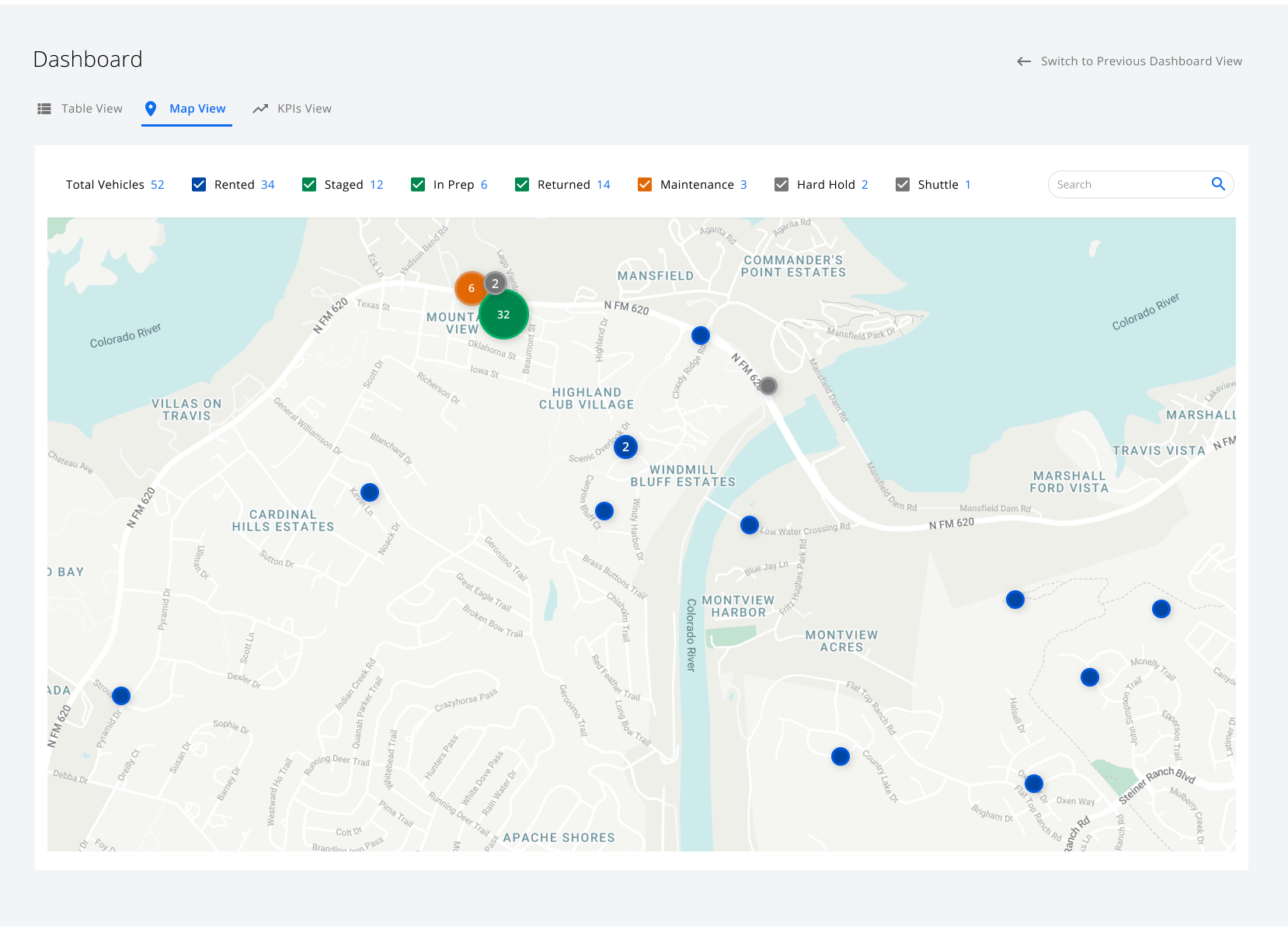The image size is (1288, 932).
Task: Click the search magnifier icon
Action: tap(1218, 184)
